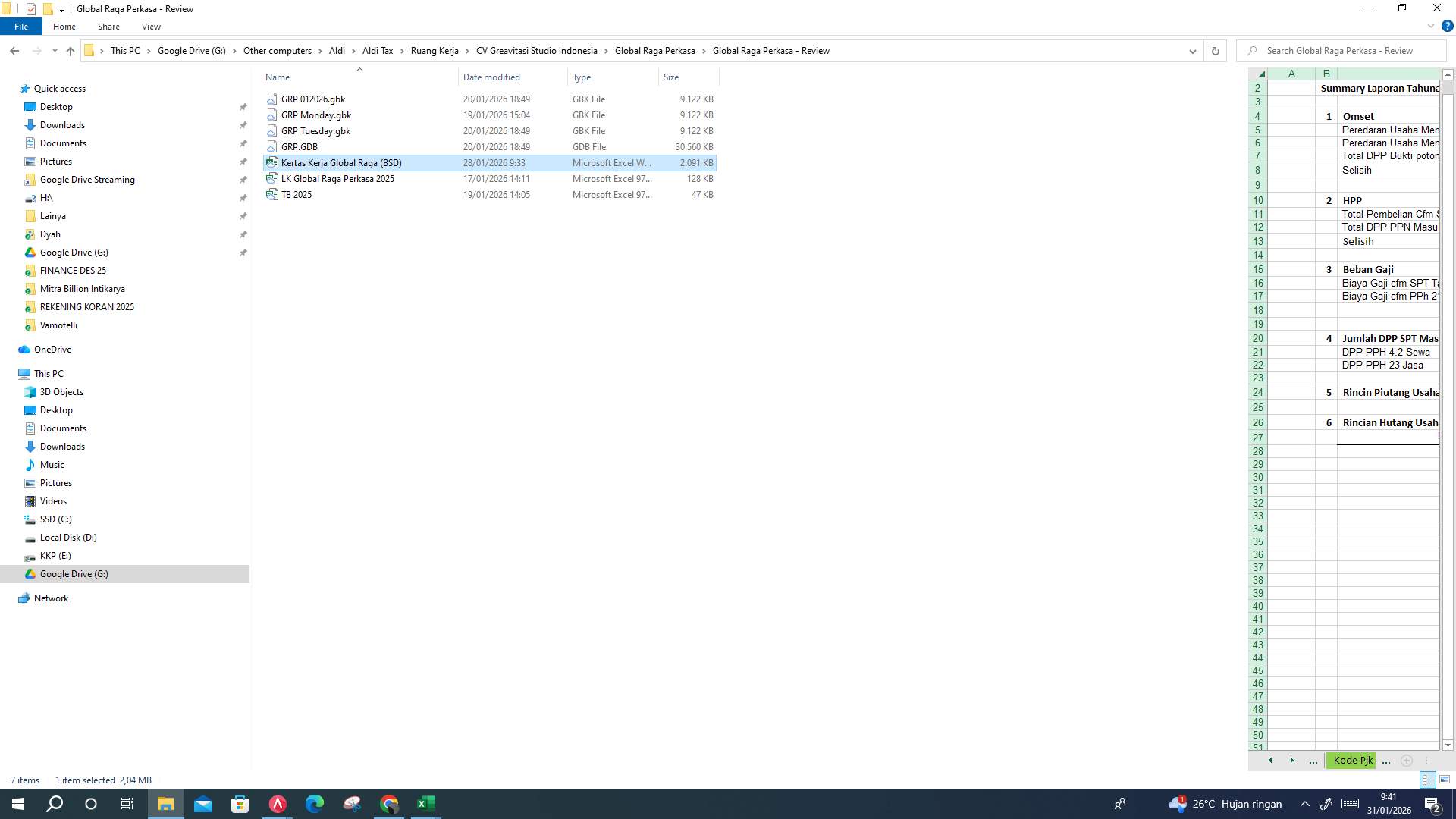Launch Microsoft Edge from the taskbar
Image resolution: width=1456 pixels, height=819 pixels.
click(315, 803)
